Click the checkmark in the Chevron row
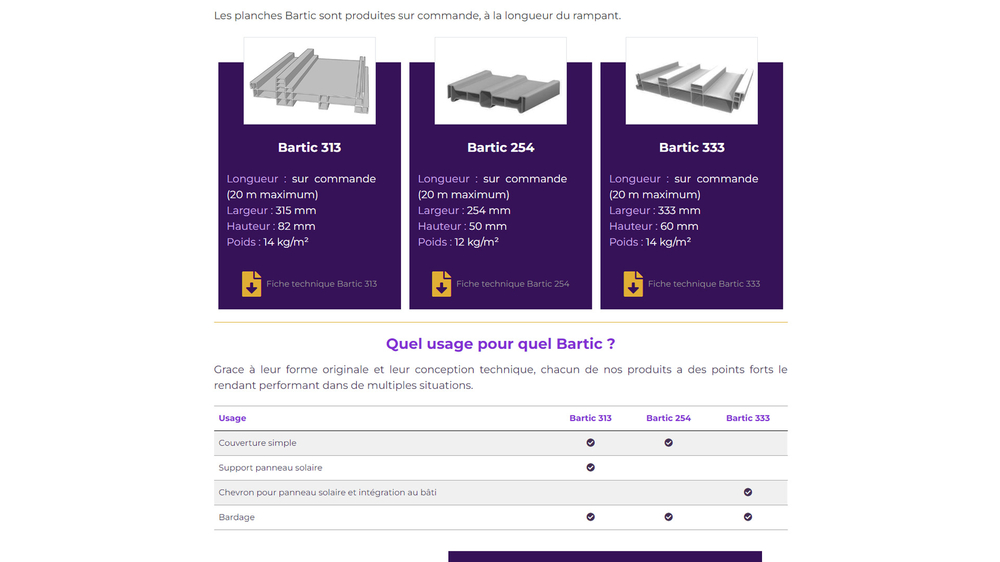Viewport: 1000px width, 562px height. (747, 492)
